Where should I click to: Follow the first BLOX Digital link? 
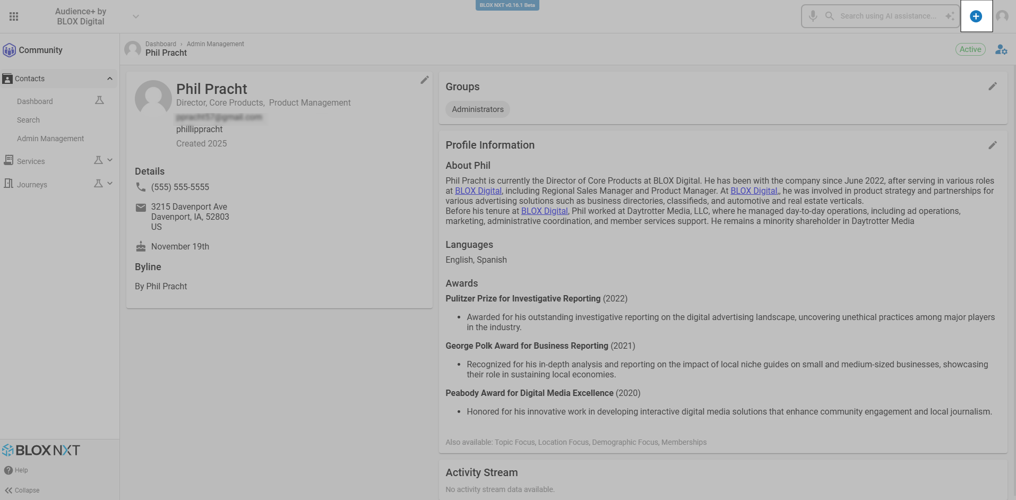[479, 191]
